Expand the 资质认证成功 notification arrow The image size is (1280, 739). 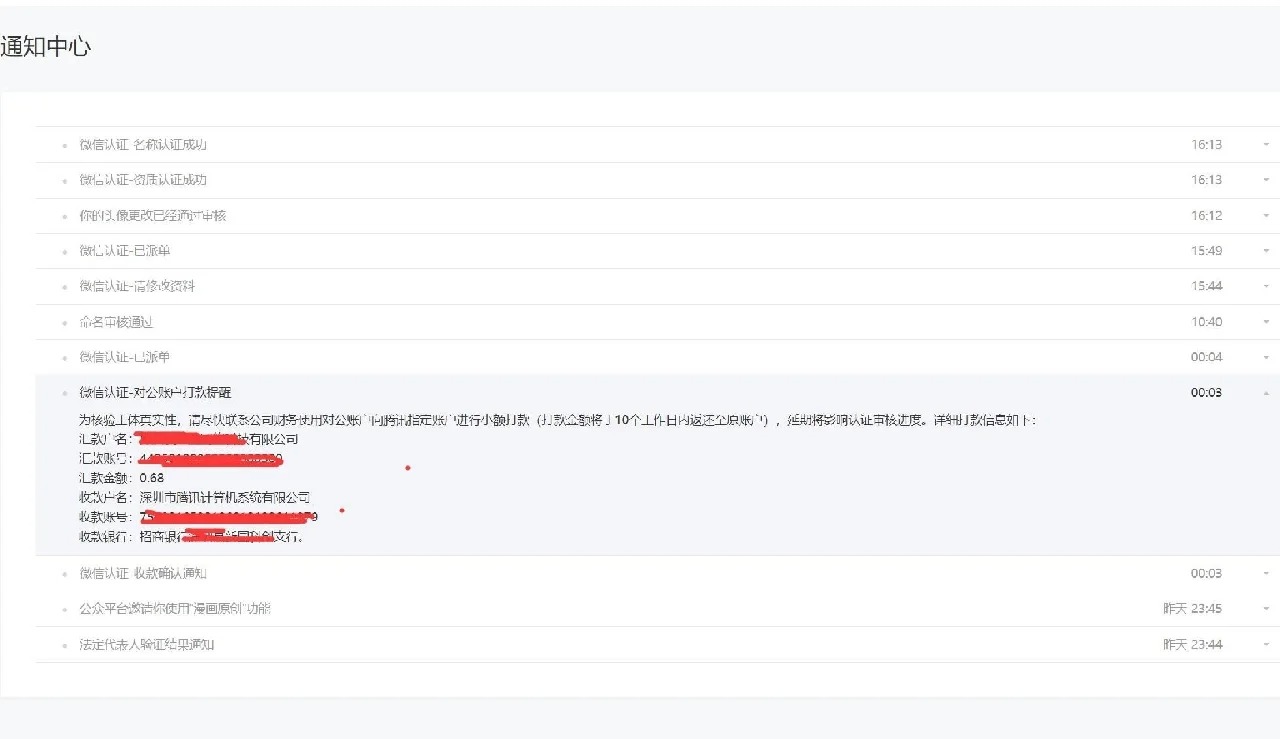(x=1266, y=180)
